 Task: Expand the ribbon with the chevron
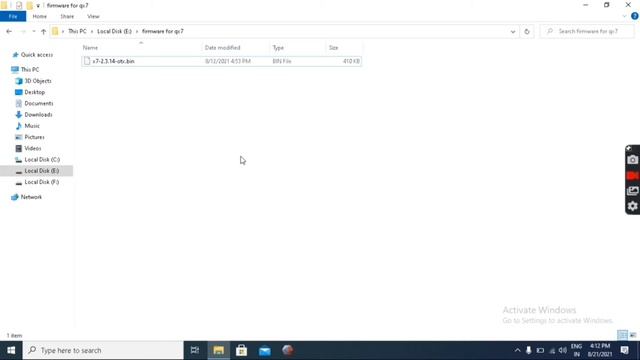(624, 16)
